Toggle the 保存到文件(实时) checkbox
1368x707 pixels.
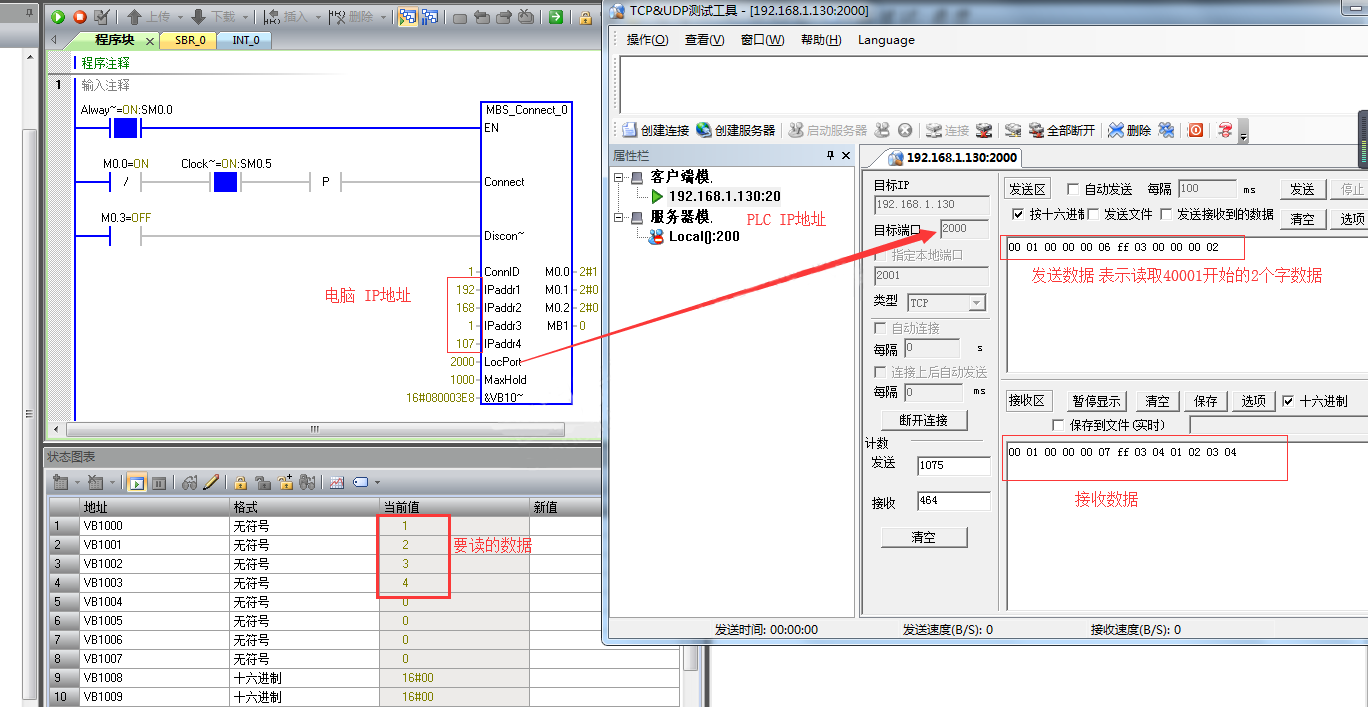click(1059, 425)
